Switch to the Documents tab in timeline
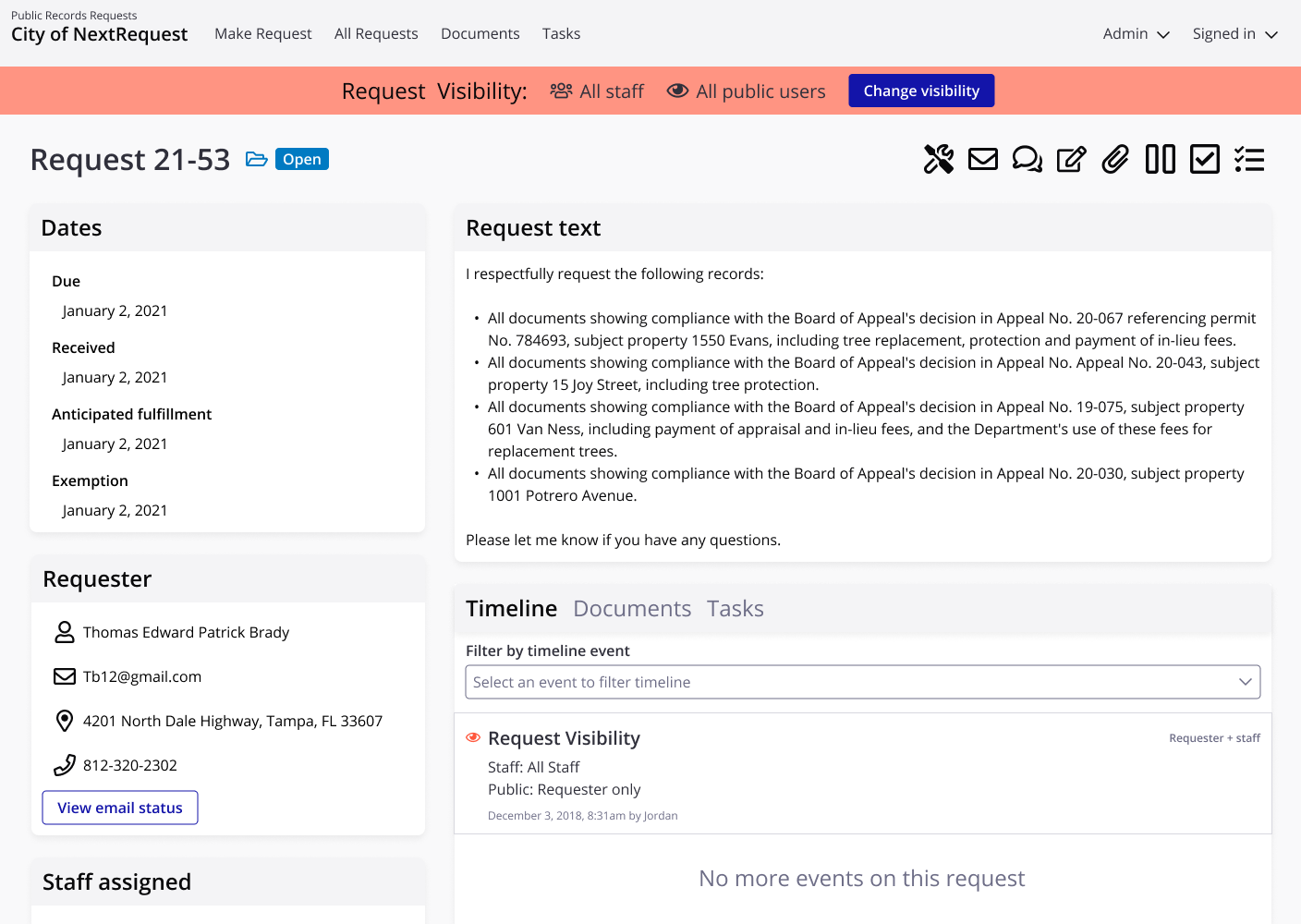Image resolution: width=1301 pixels, height=924 pixels. [x=632, y=608]
